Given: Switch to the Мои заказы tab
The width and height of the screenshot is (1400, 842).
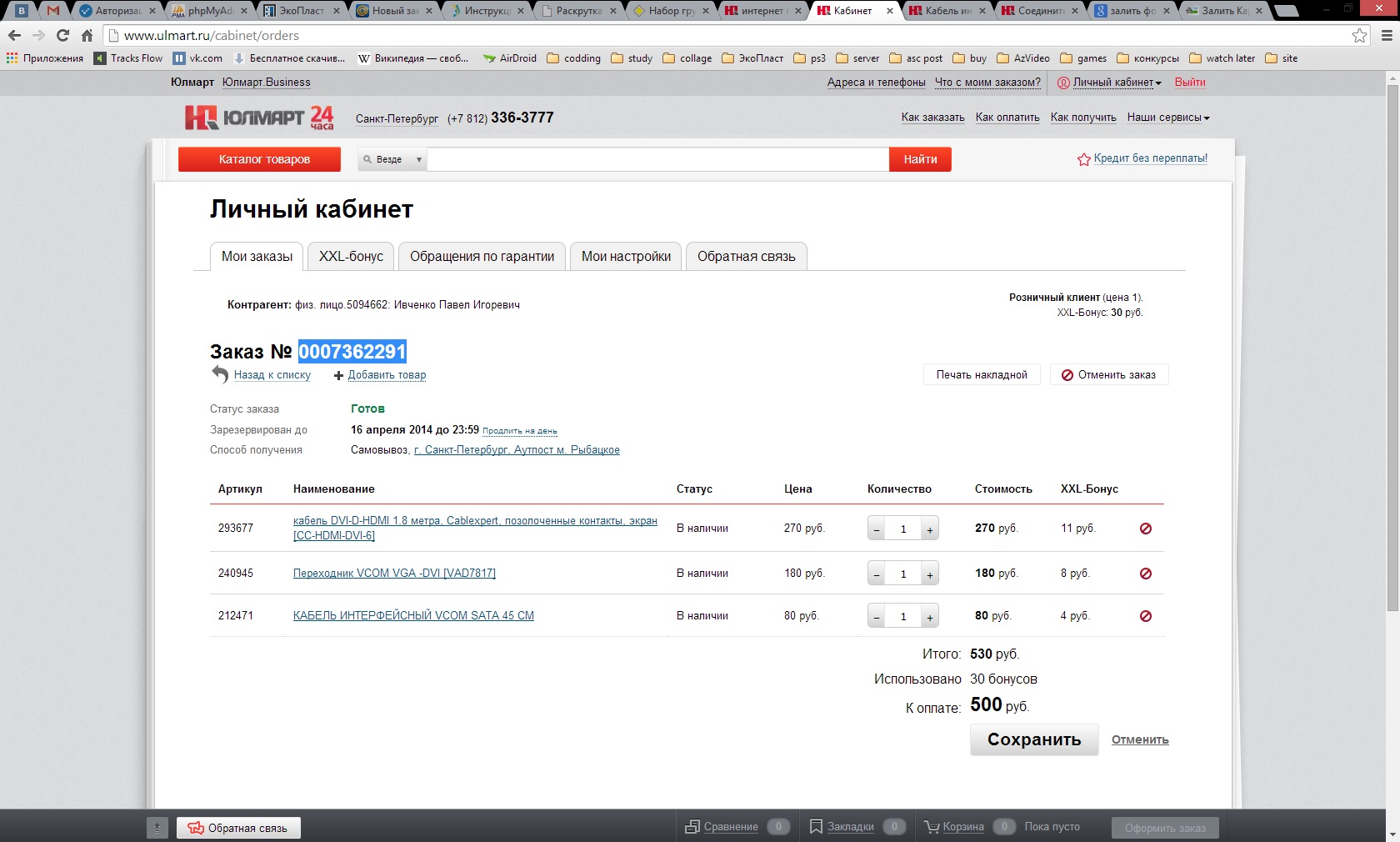Looking at the screenshot, I should (257, 257).
